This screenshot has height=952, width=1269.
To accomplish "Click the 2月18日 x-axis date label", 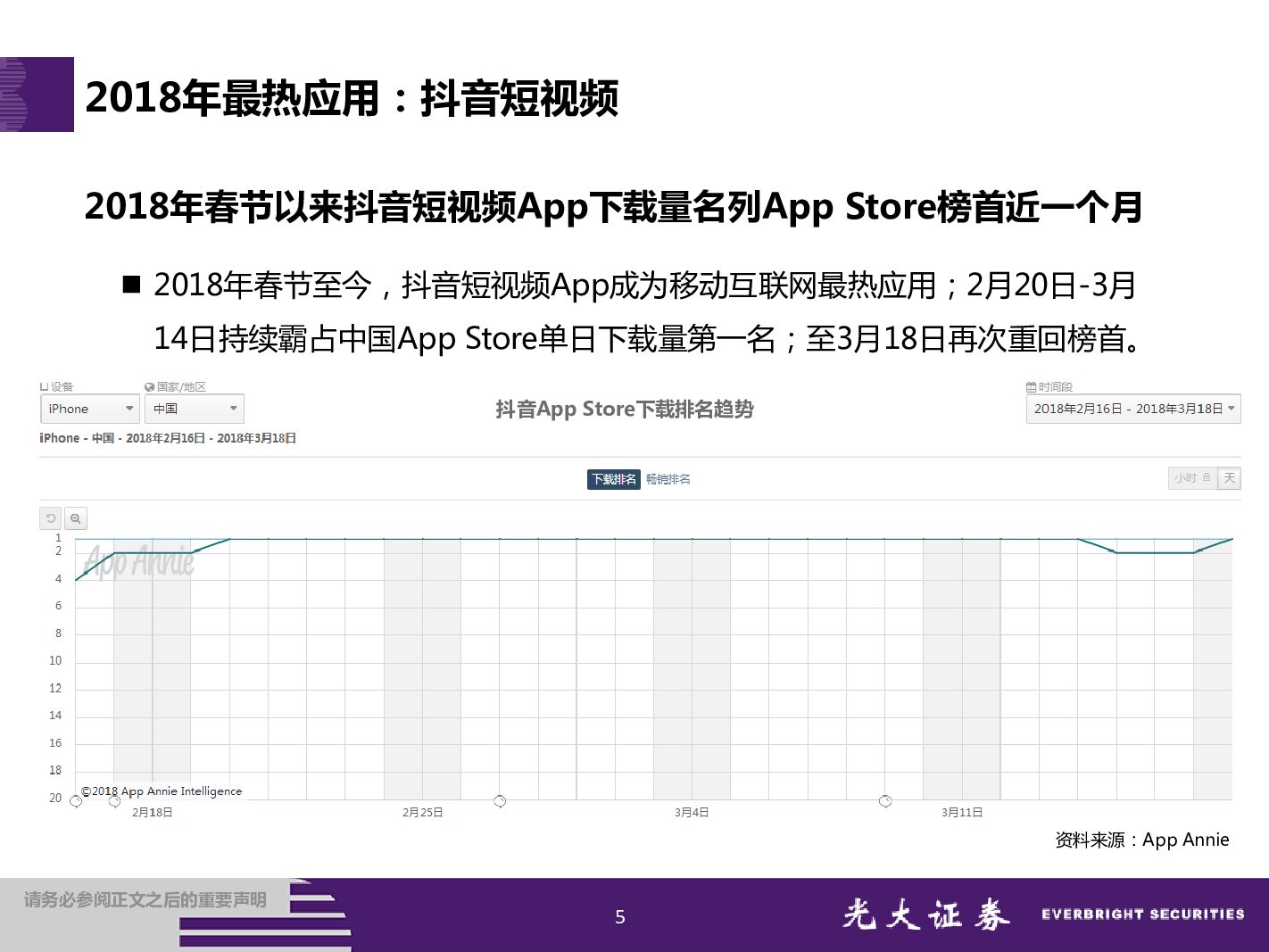I will click(152, 813).
